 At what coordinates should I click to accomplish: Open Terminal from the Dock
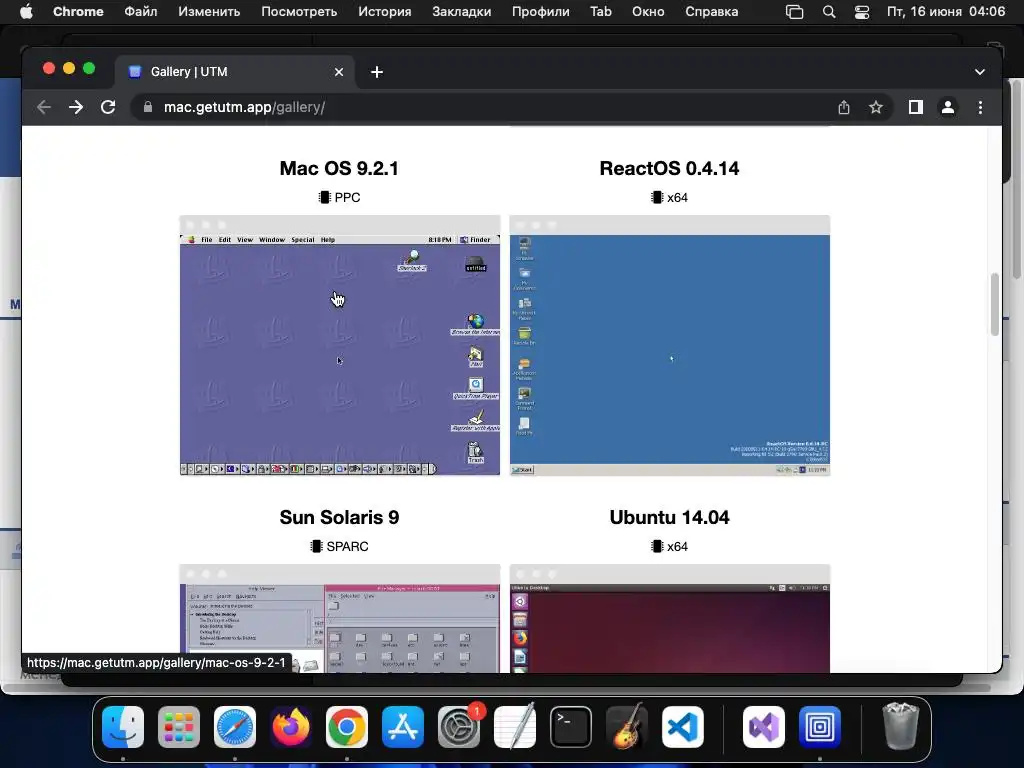571,727
